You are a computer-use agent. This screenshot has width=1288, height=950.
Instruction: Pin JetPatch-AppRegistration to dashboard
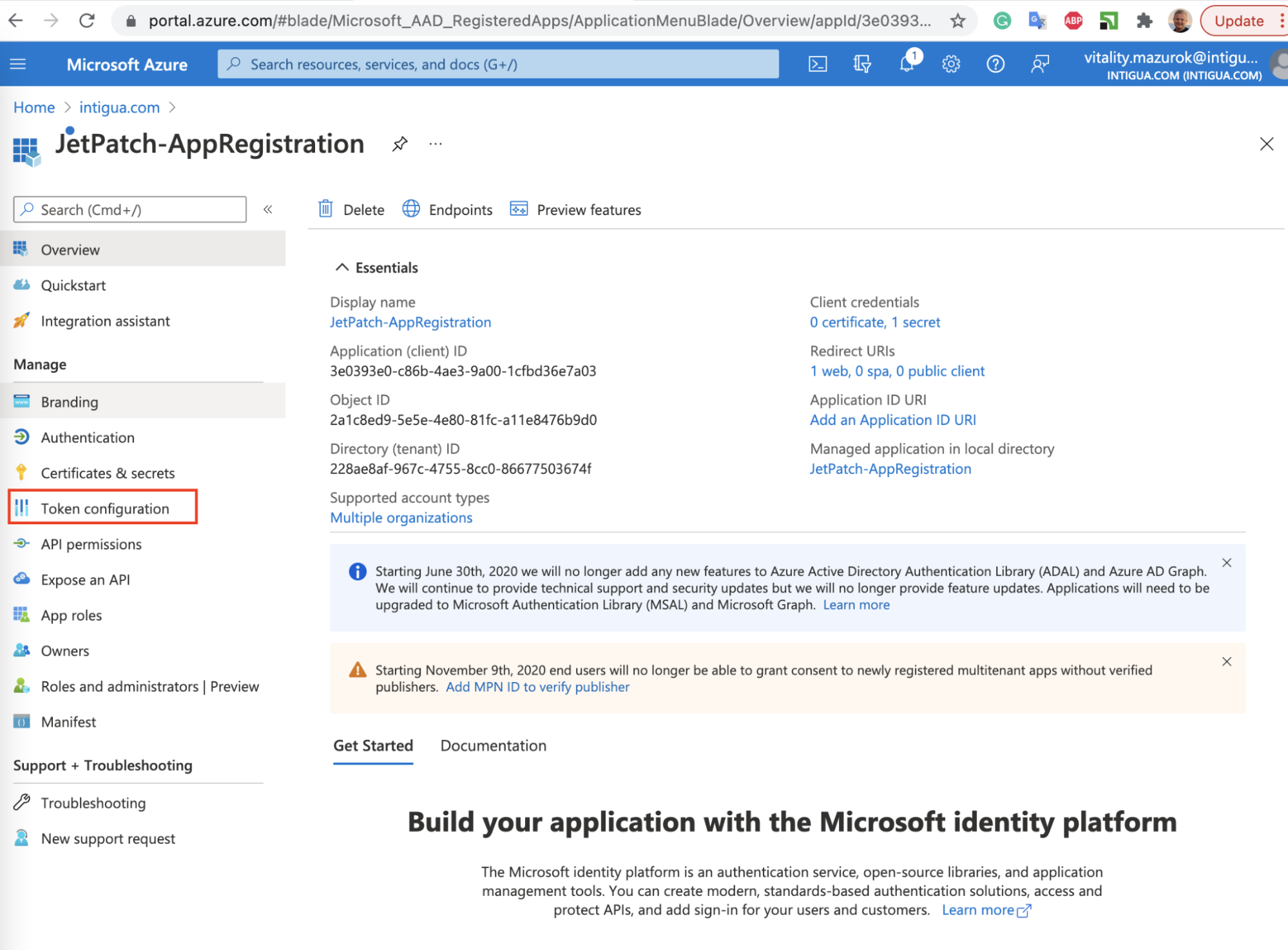pyautogui.click(x=400, y=144)
